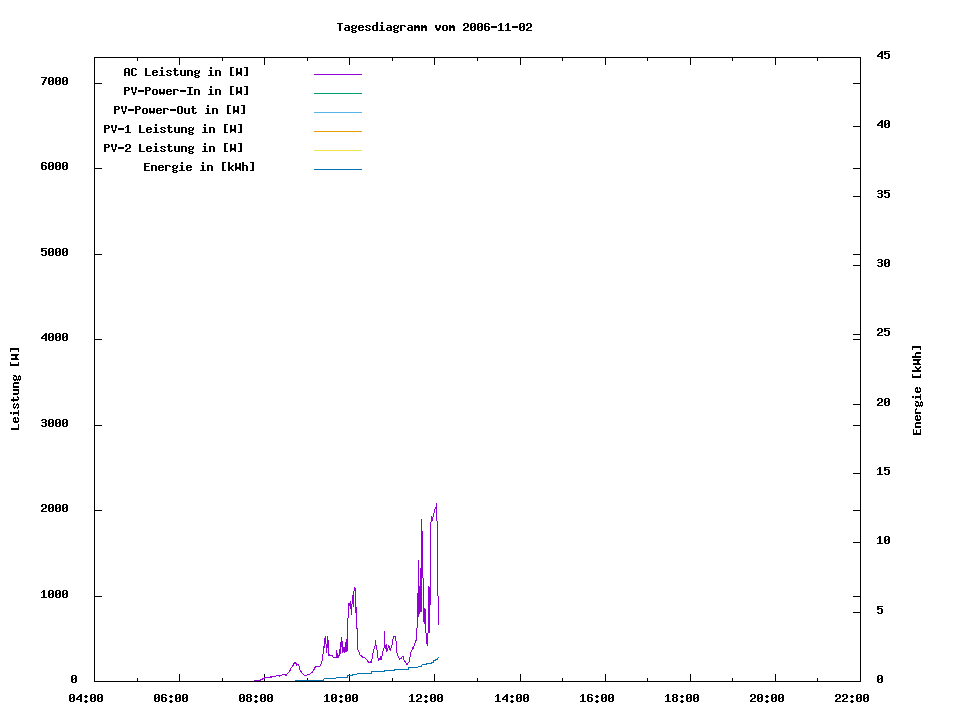The image size is (960, 720).
Task: Click the 2000 value on the power axis
Action: pos(54,509)
